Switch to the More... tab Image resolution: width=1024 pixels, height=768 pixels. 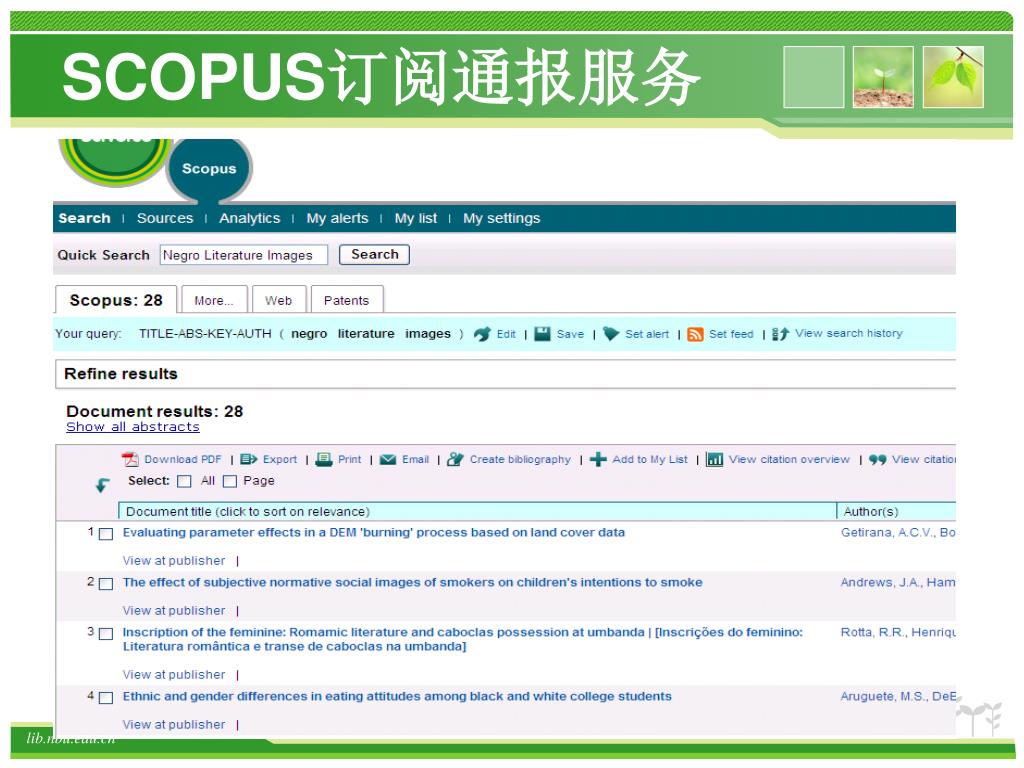[x=214, y=300]
